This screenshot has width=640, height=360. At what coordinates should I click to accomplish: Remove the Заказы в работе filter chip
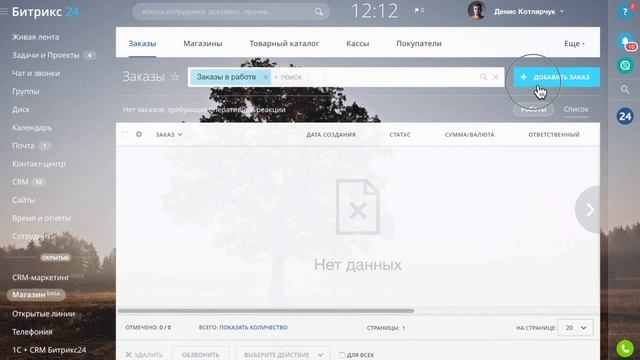(266, 77)
